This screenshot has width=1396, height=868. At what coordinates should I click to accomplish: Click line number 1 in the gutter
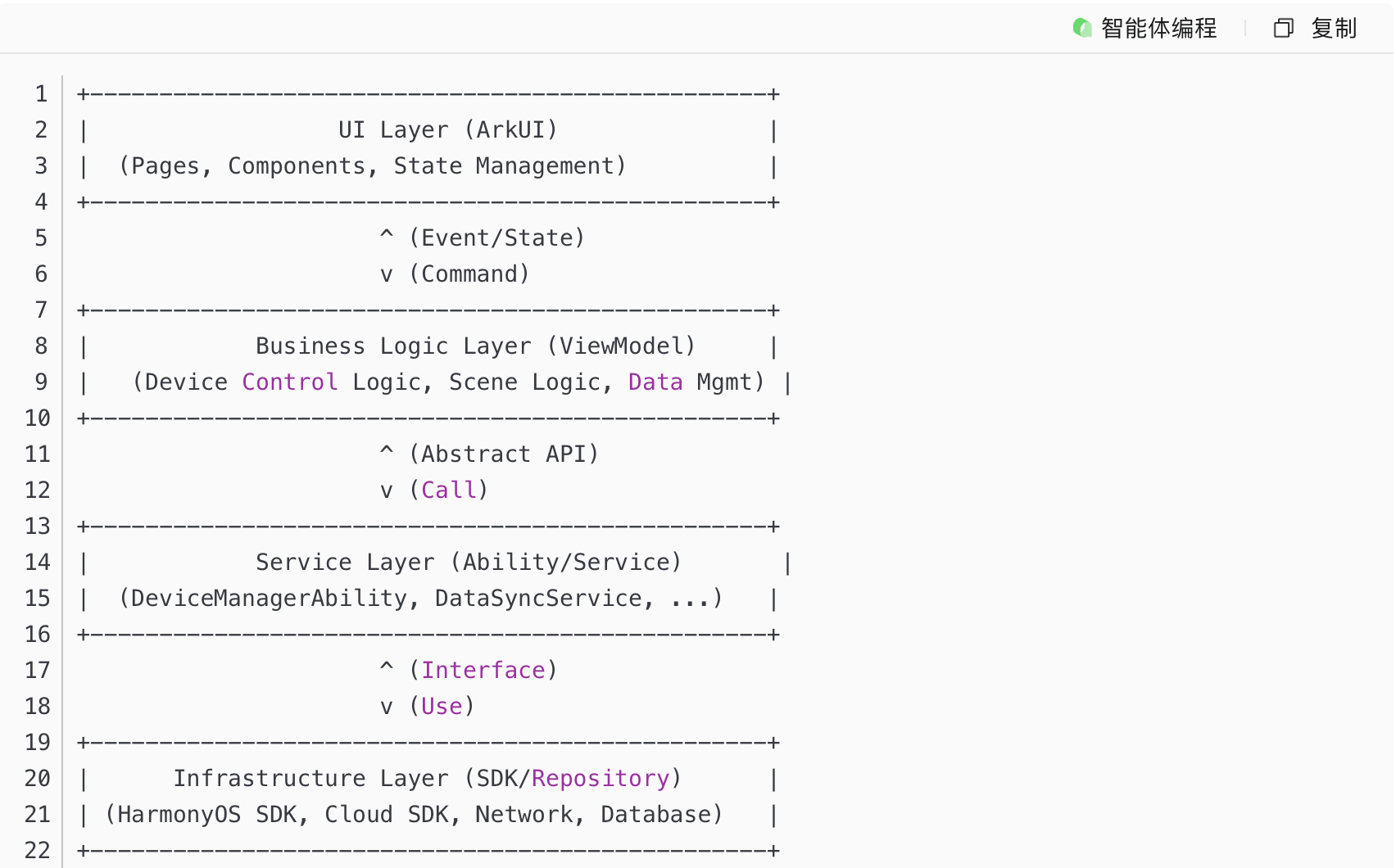[x=41, y=94]
